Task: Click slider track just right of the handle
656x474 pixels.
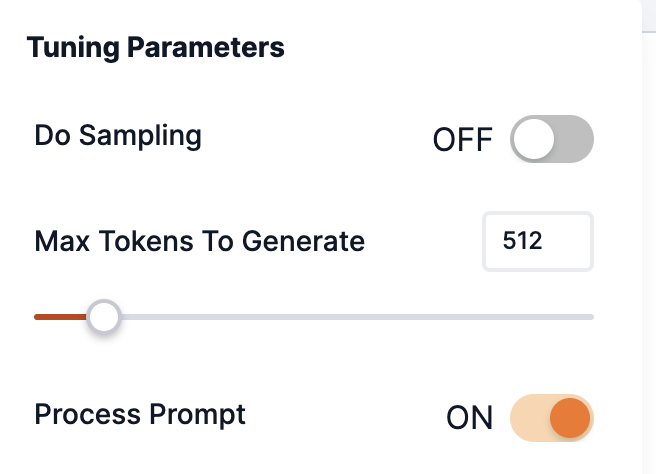Action: tap(135, 317)
